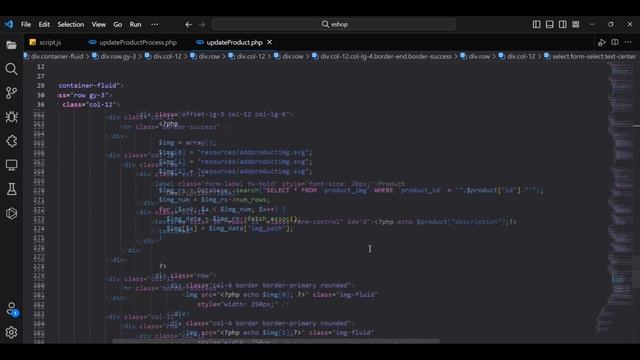
Task: Split the editor to the right
Action: [615, 42]
